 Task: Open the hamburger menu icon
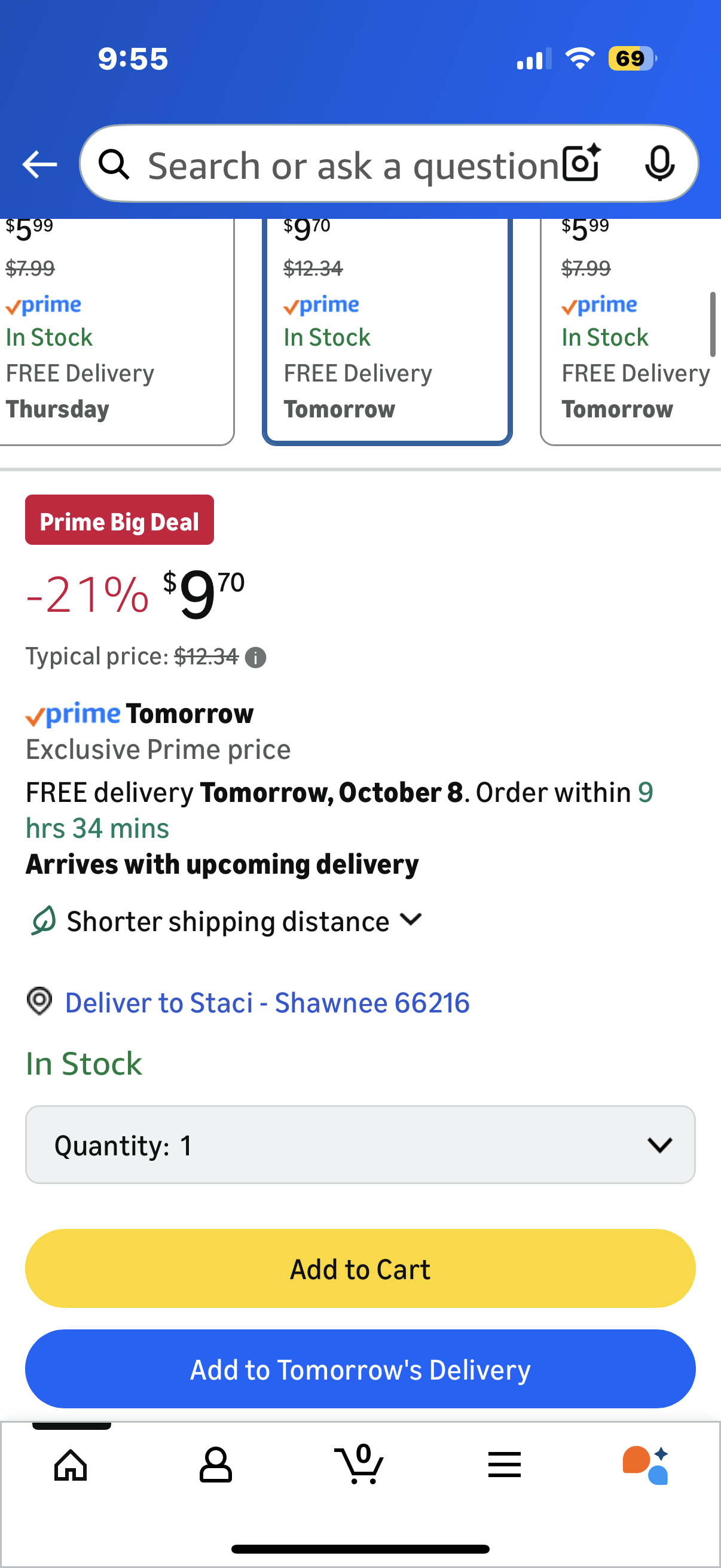point(505,1465)
